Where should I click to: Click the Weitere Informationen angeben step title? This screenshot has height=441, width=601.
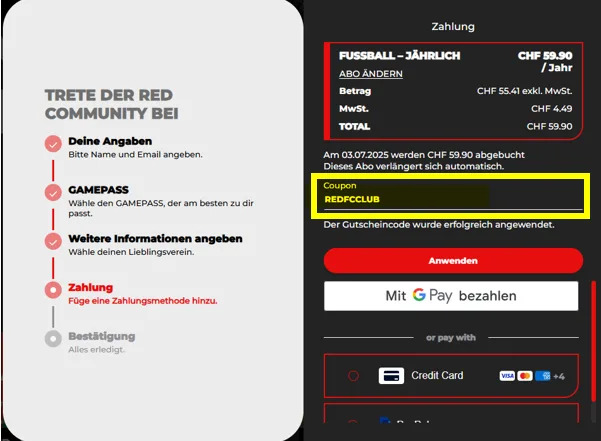pyautogui.click(x=155, y=238)
